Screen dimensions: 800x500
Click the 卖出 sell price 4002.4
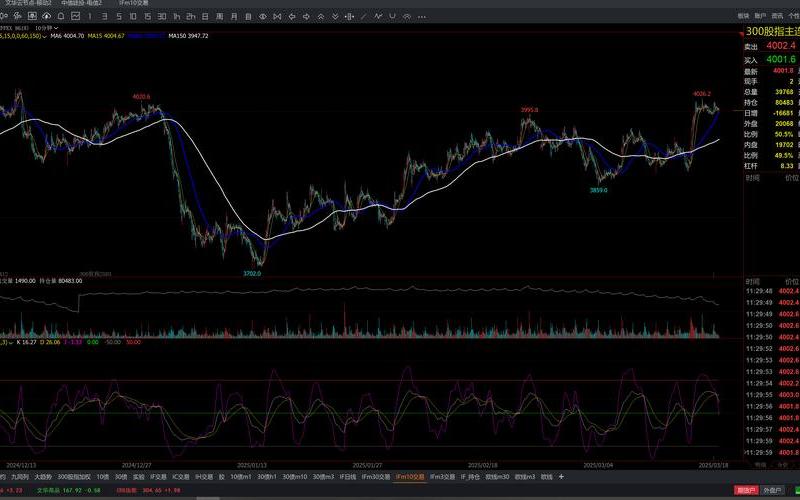coord(780,46)
